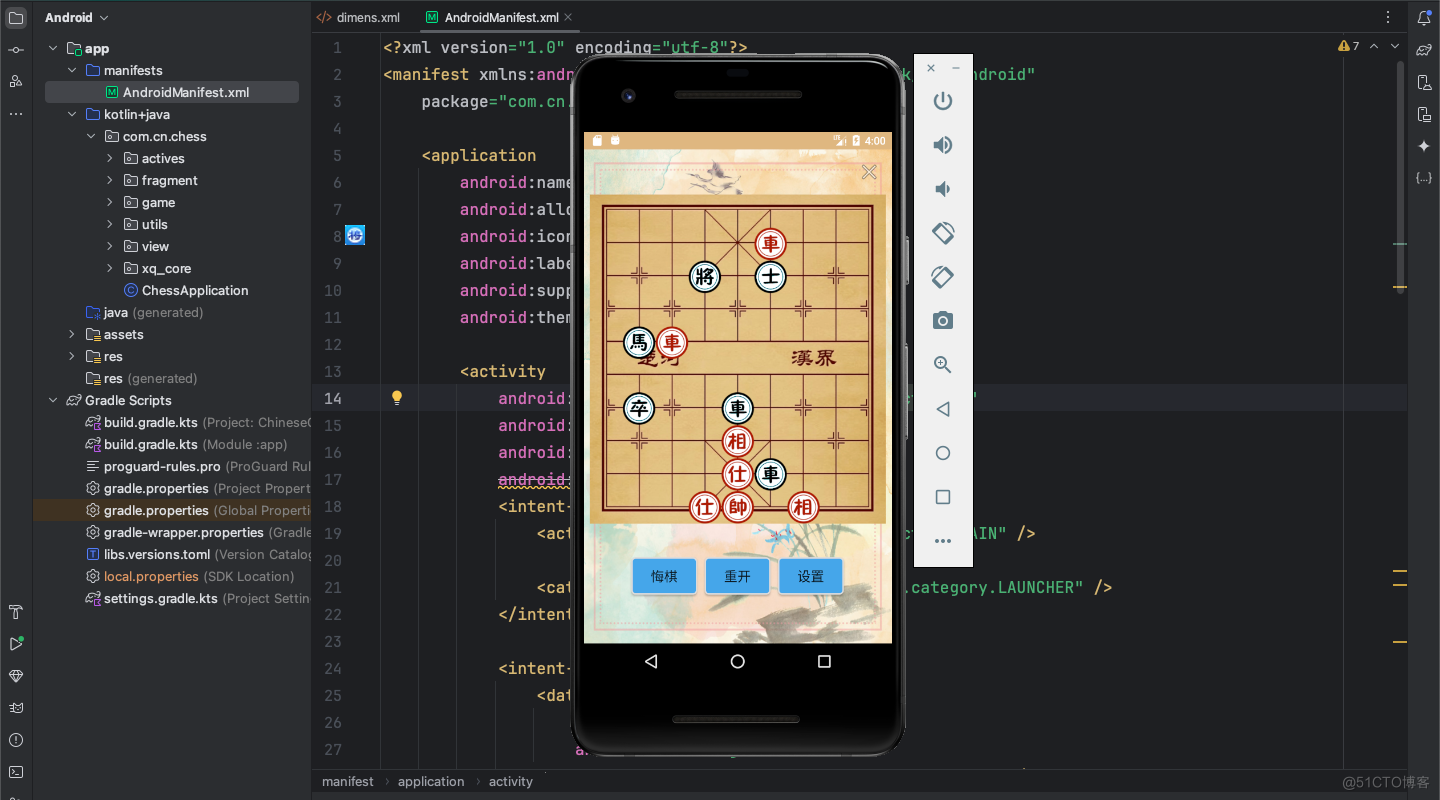Expand the fragment package
The image size is (1440, 800).
click(x=110, y=180)
